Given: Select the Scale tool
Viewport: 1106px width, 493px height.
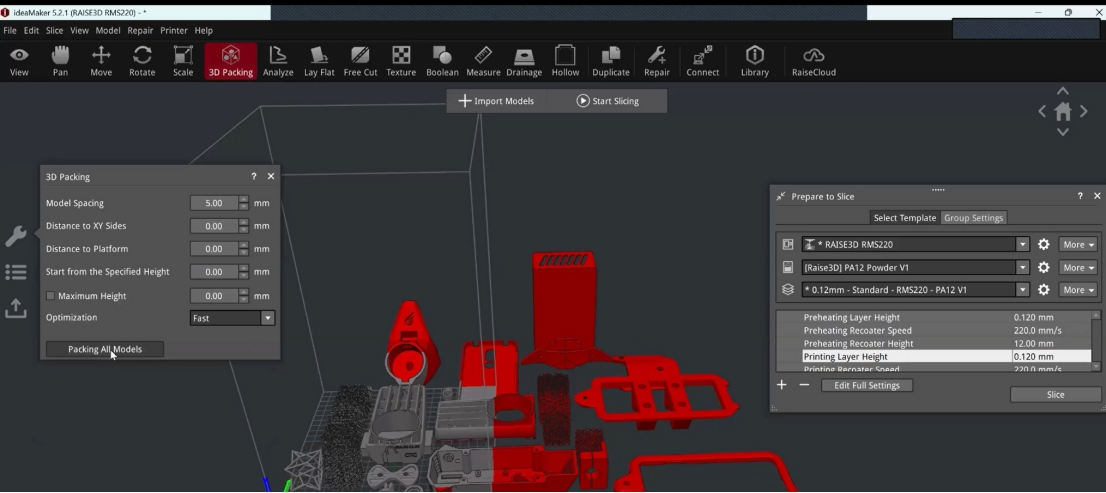Looking at the screenshot, I should tap(183, 61).
